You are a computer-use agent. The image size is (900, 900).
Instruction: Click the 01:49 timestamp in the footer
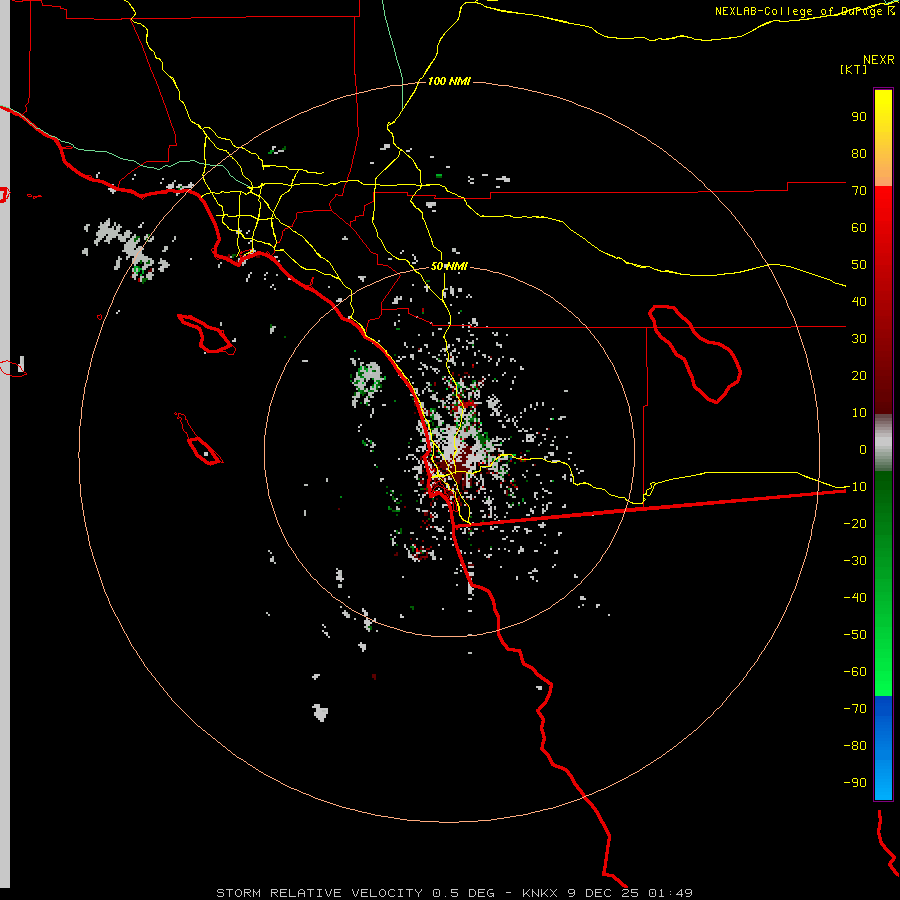670,893
